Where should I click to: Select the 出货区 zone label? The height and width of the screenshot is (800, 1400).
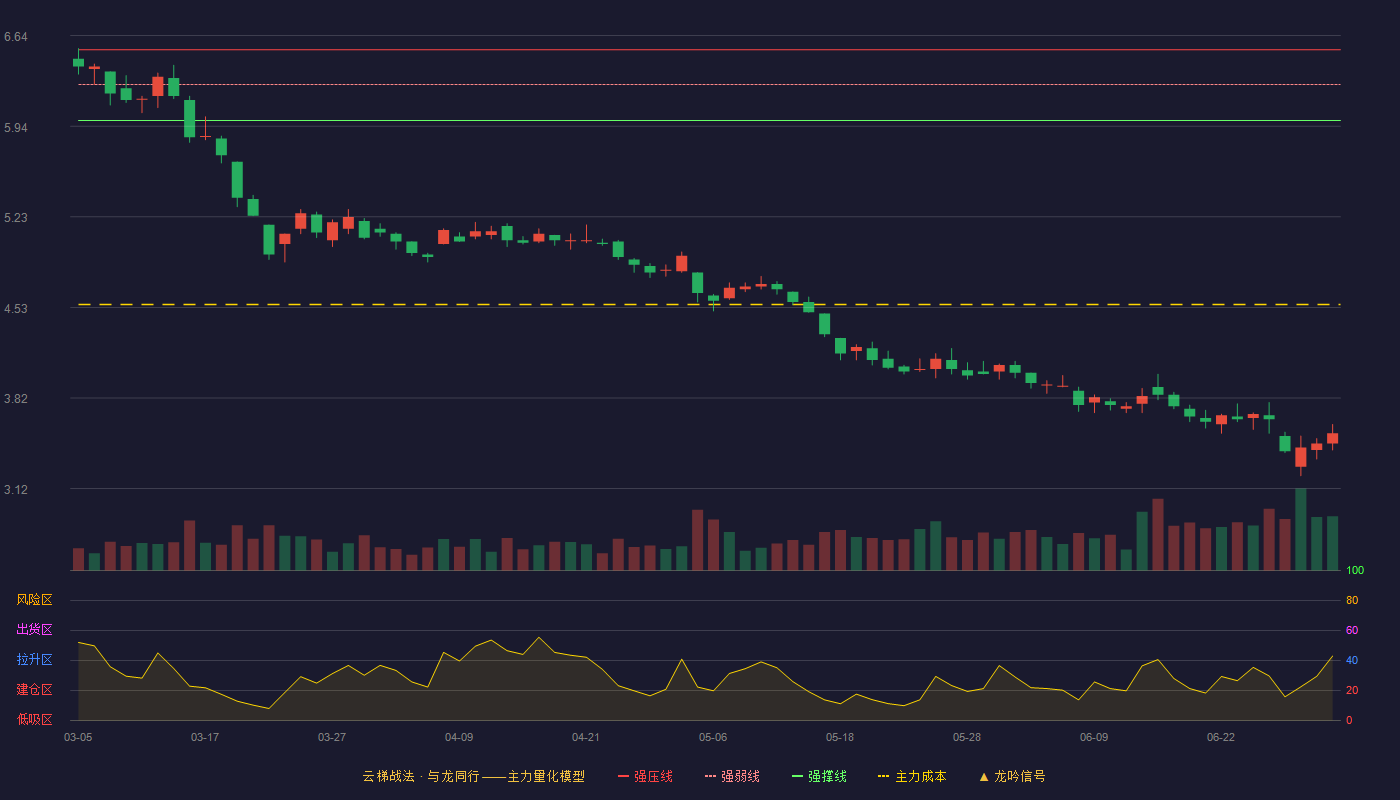[x=35, y=630]
